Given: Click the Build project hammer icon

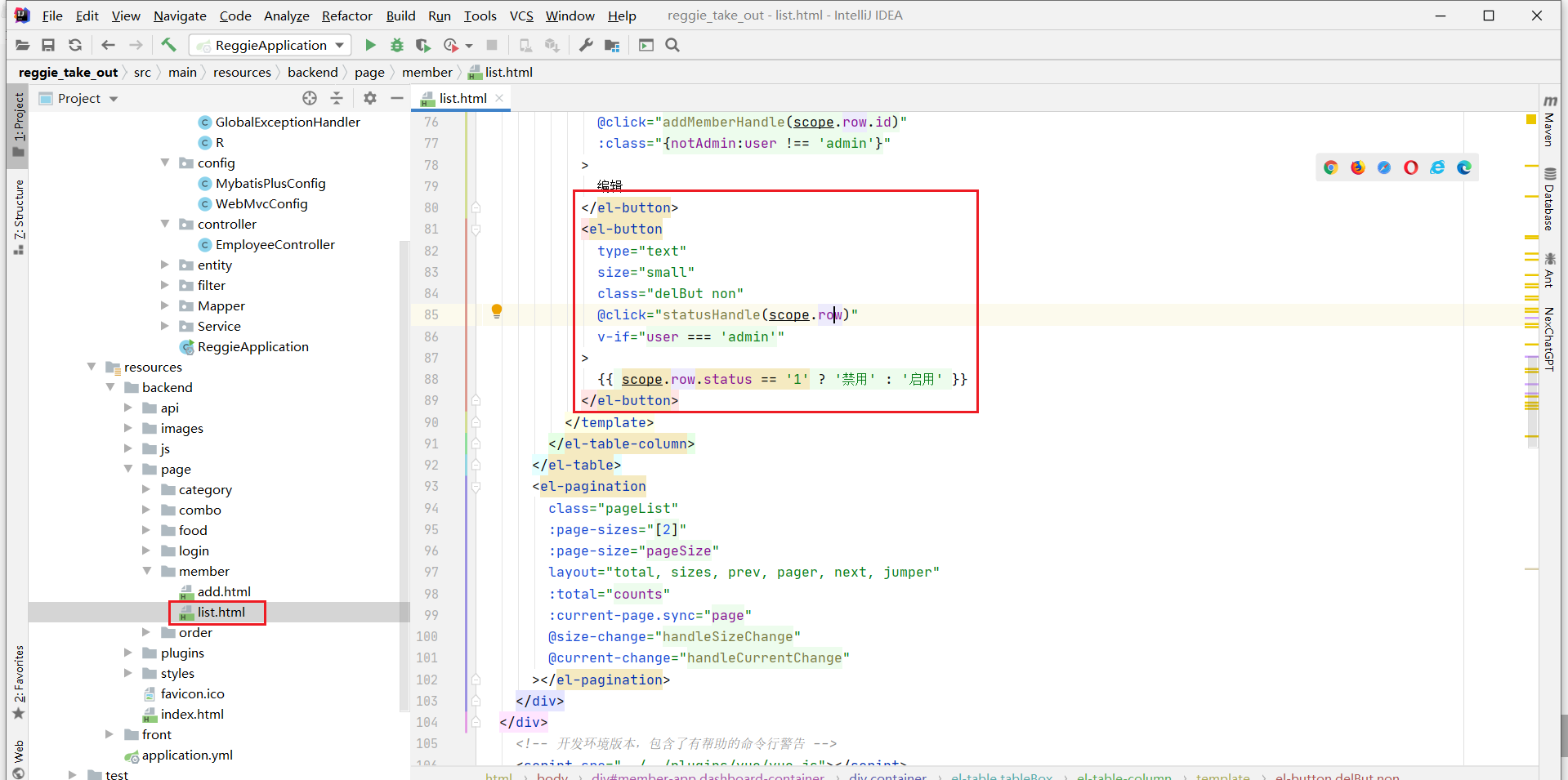Looking at the screenshot, I should 168,45.
